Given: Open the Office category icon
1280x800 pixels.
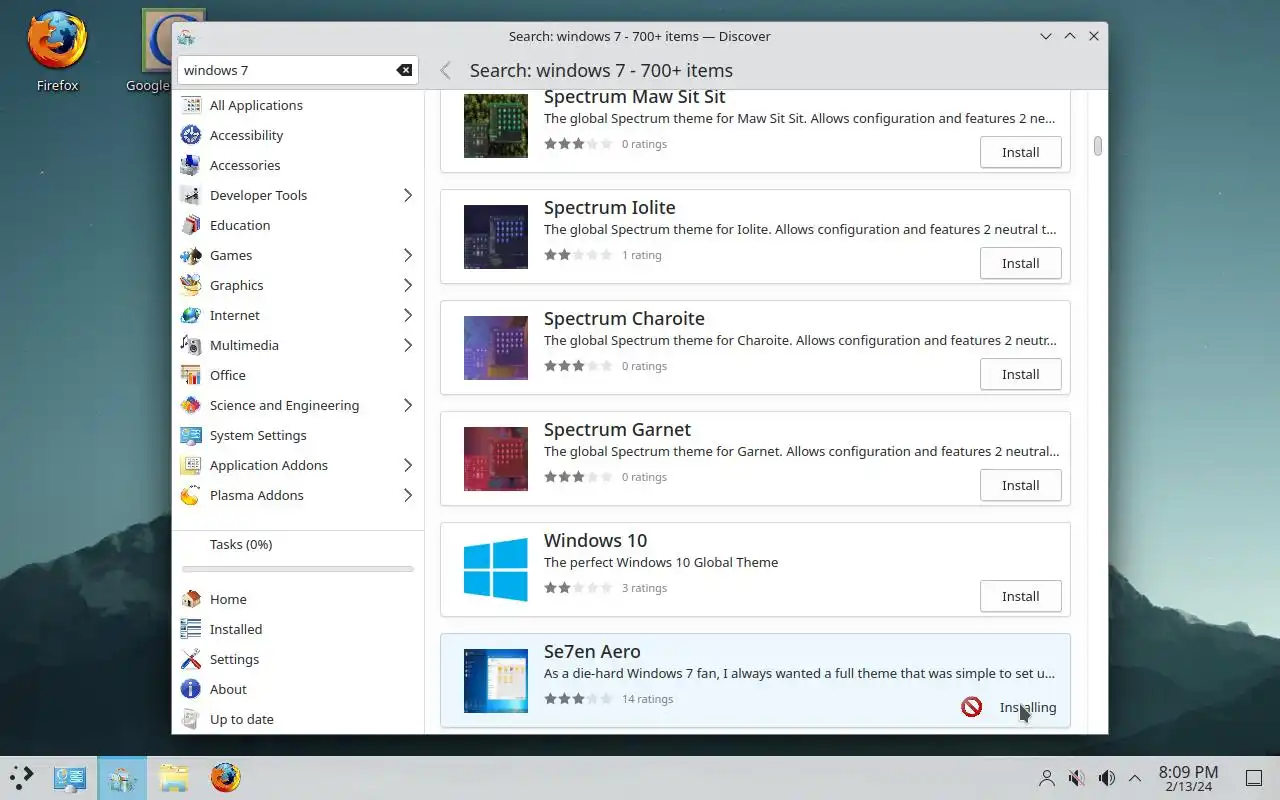Looking at the screenshot, I should pyautogui.click(x=191, y=375).
